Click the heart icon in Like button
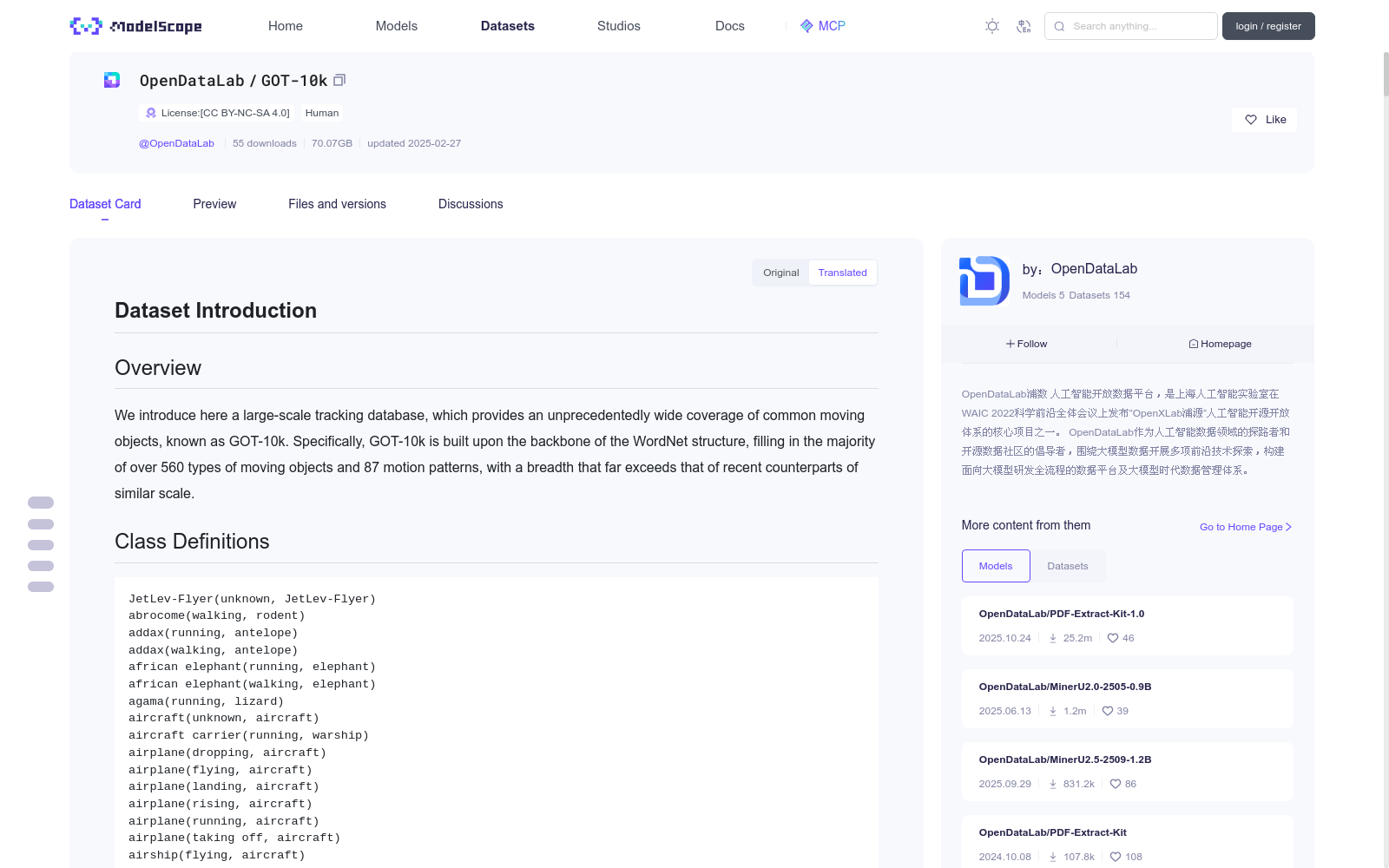 pyautogui.click(x=1251, y=120)
